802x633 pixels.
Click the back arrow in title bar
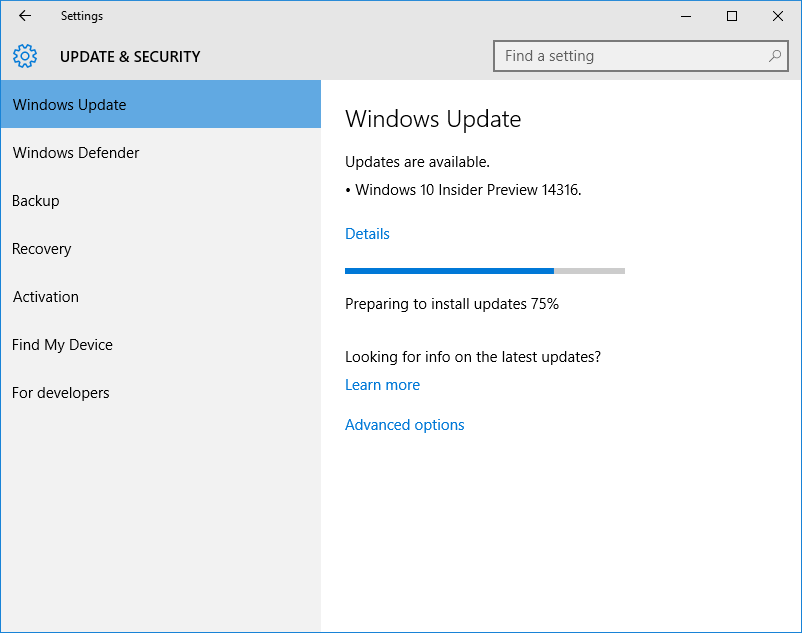25,16
